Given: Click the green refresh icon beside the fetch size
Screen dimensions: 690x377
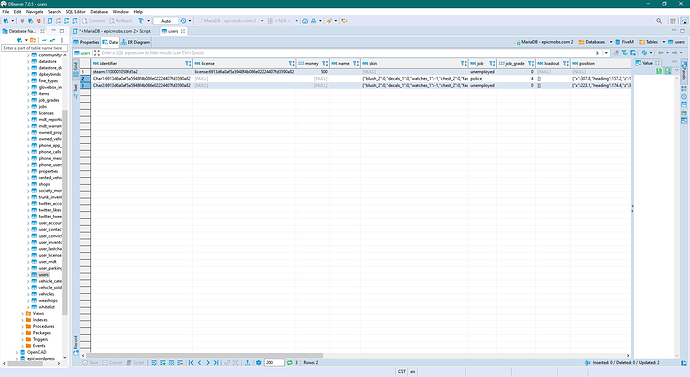Looking at the screenshot, I should coord(290,362).
